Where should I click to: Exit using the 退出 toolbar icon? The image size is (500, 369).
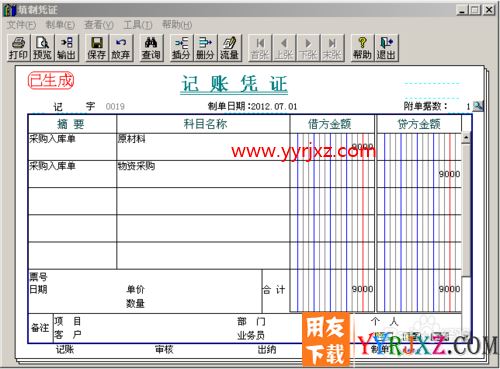386,48
